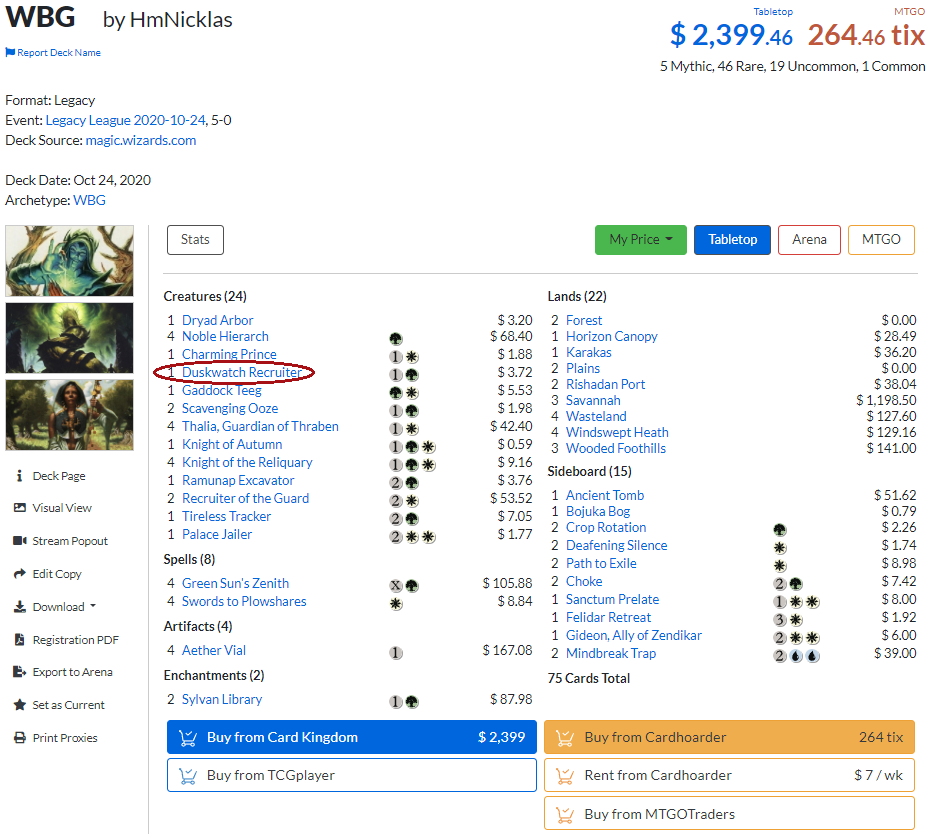The width and height of the screenshot is (934, 834).
Task: Click the Report Deck Name flag icon
Action: pos(10,52)
